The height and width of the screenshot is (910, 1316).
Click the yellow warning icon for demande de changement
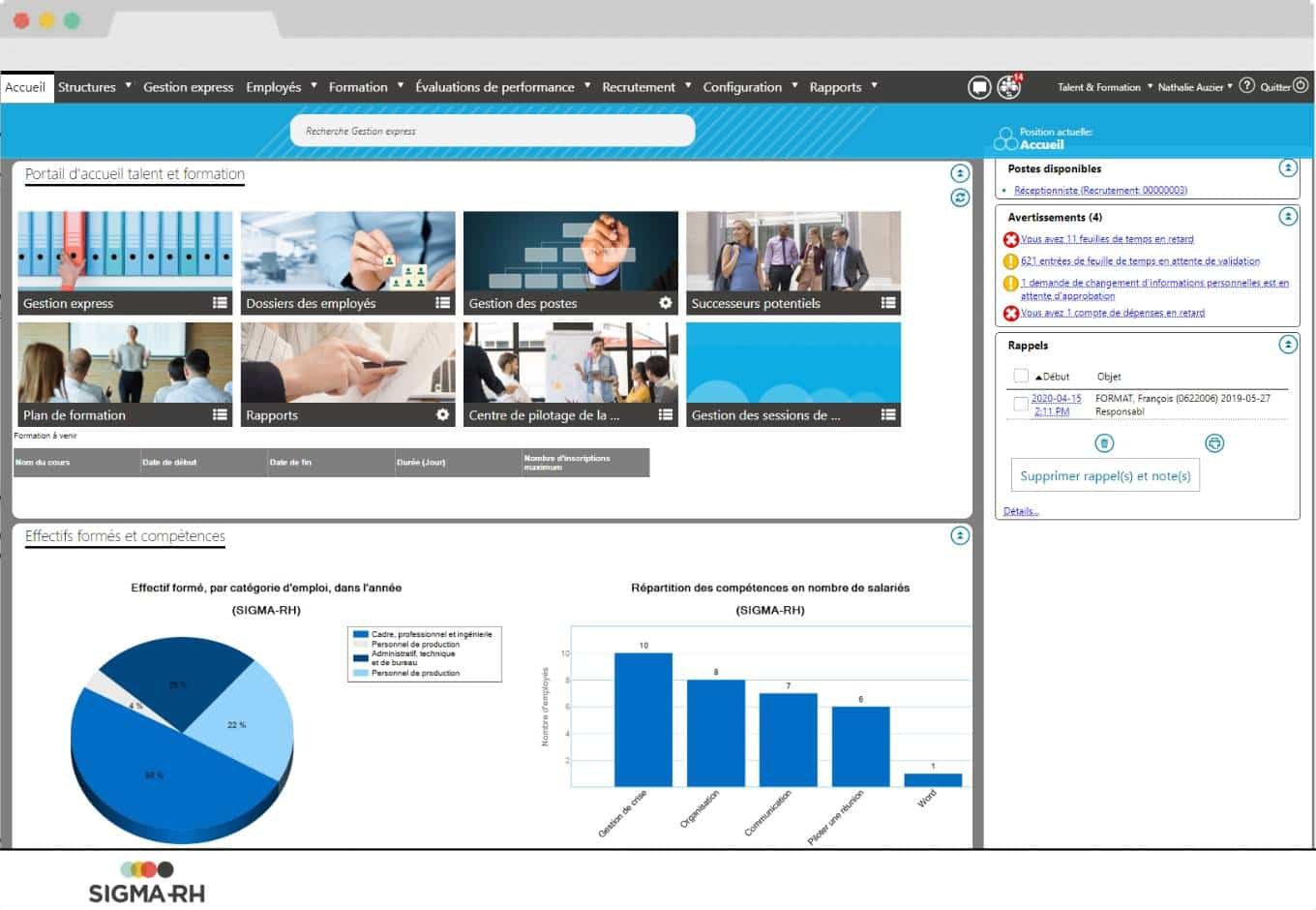pyautogui.click(x=1011, y=284)
